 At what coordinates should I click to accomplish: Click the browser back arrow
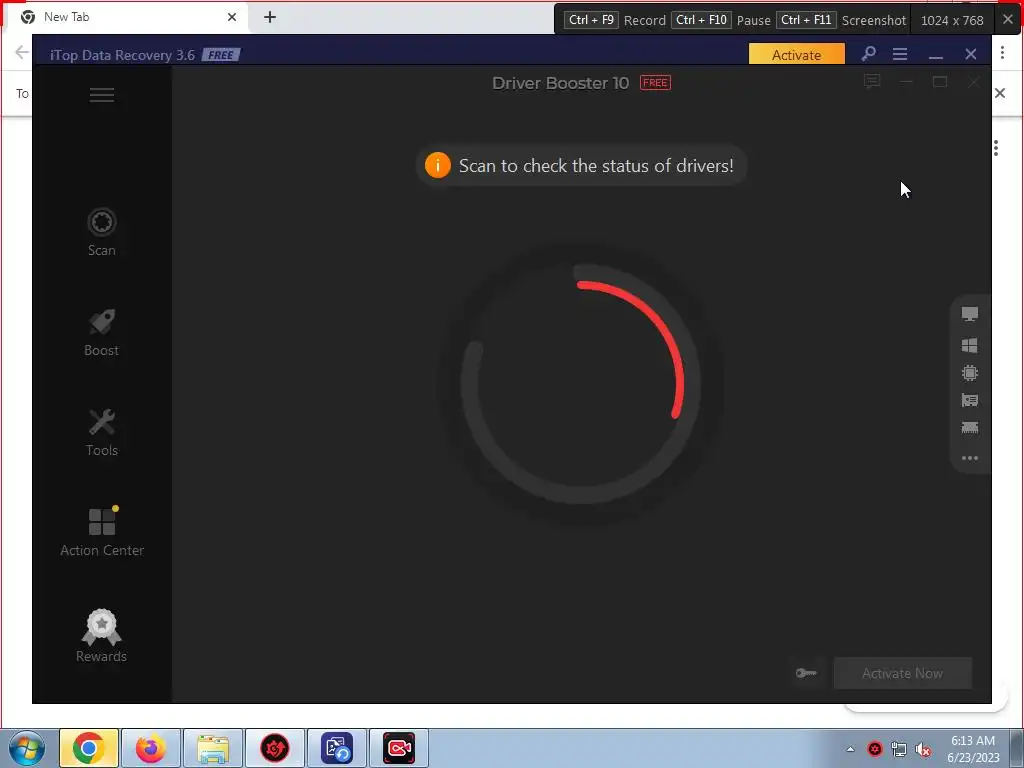coord(22,53)
